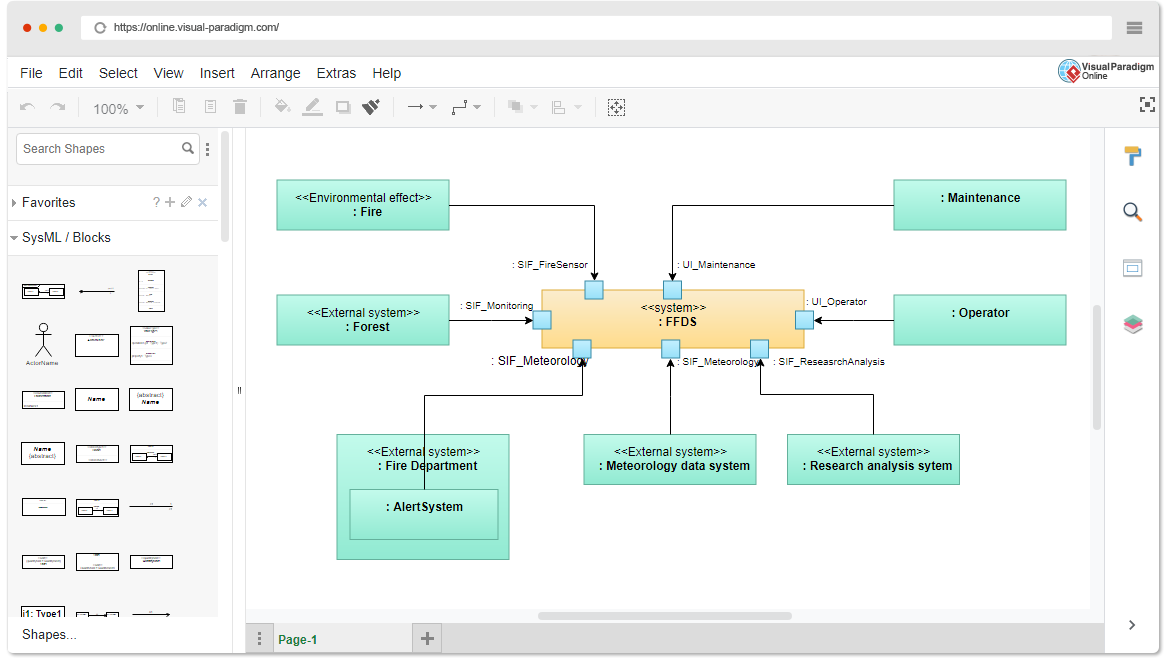Add a new page with the plus button
This screenshot has width=1170, height=665.
click(x=427, y=638)
